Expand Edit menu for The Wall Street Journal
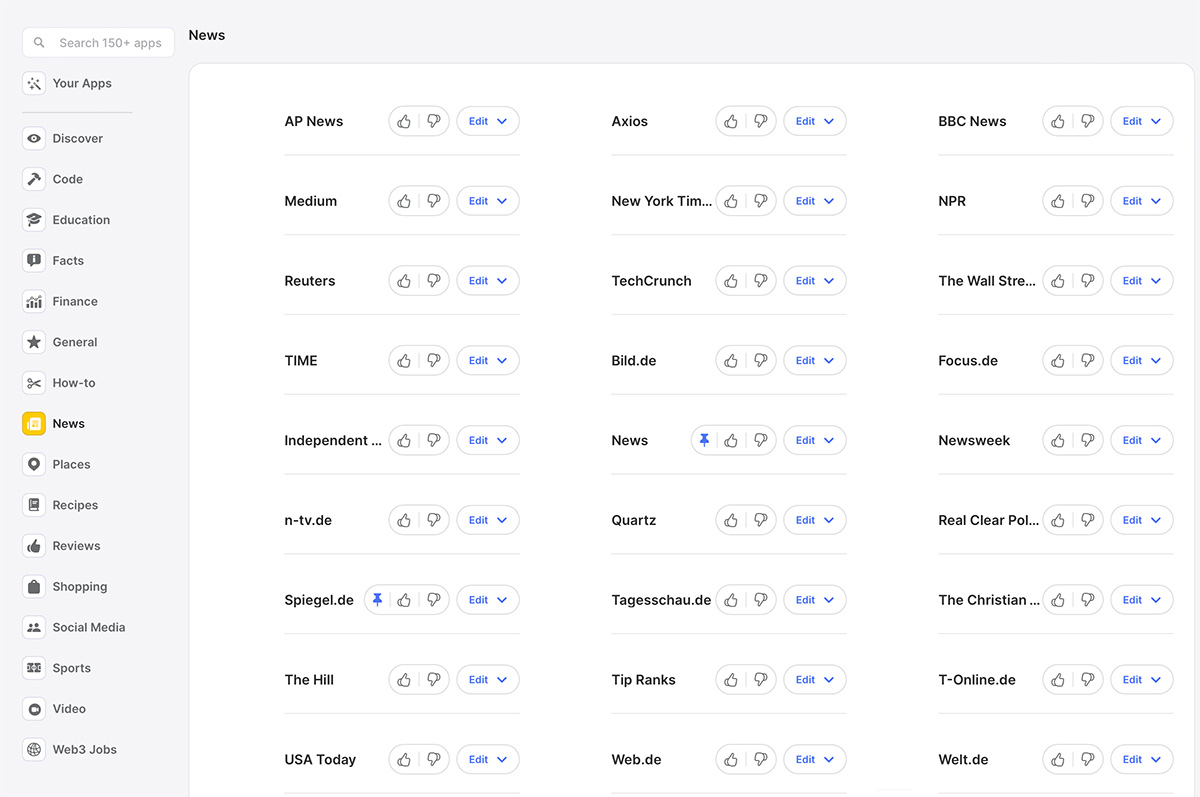This screenshot has height=797, width=1200. pyautogui.click(x=1142, y=281)
